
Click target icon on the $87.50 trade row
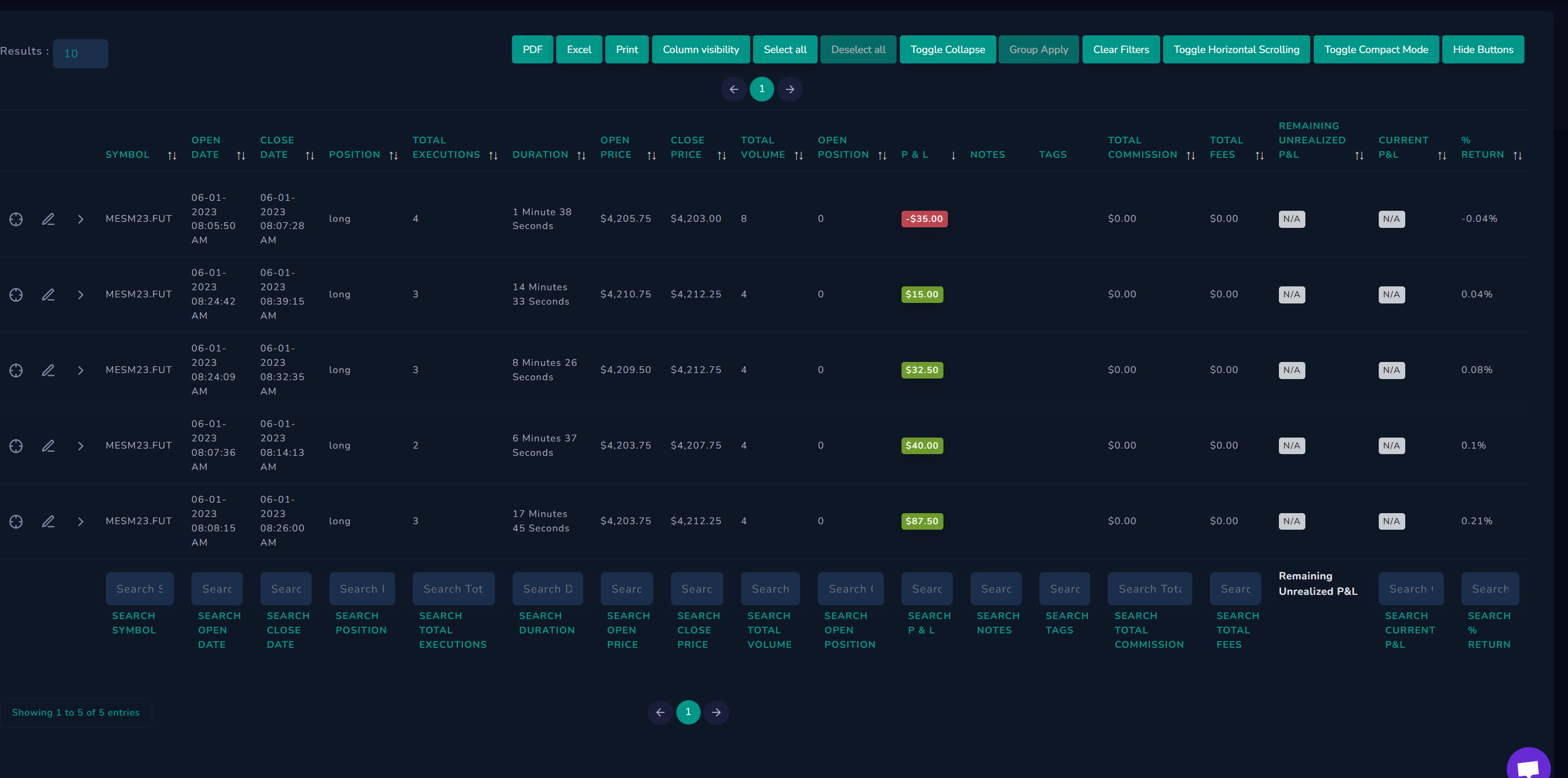(x=17, y=521)
